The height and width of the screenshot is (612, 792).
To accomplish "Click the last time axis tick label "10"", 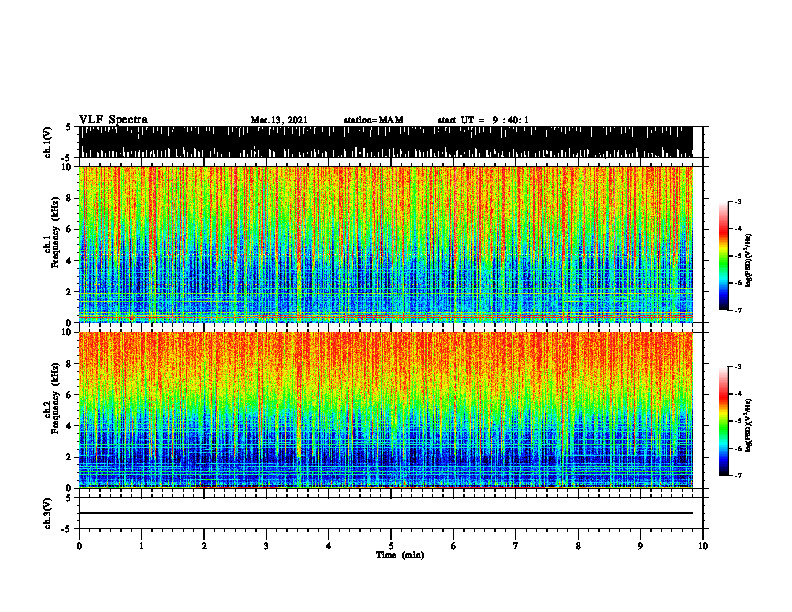I will [x=703, y=546].
